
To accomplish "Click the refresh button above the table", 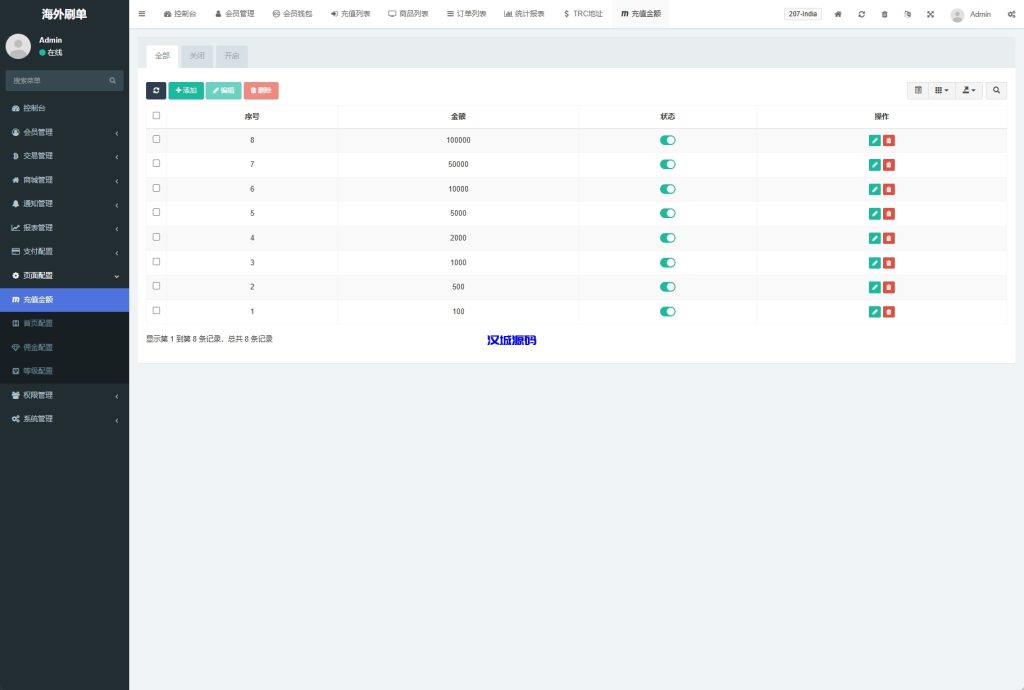I will click(x=156, y=90).
